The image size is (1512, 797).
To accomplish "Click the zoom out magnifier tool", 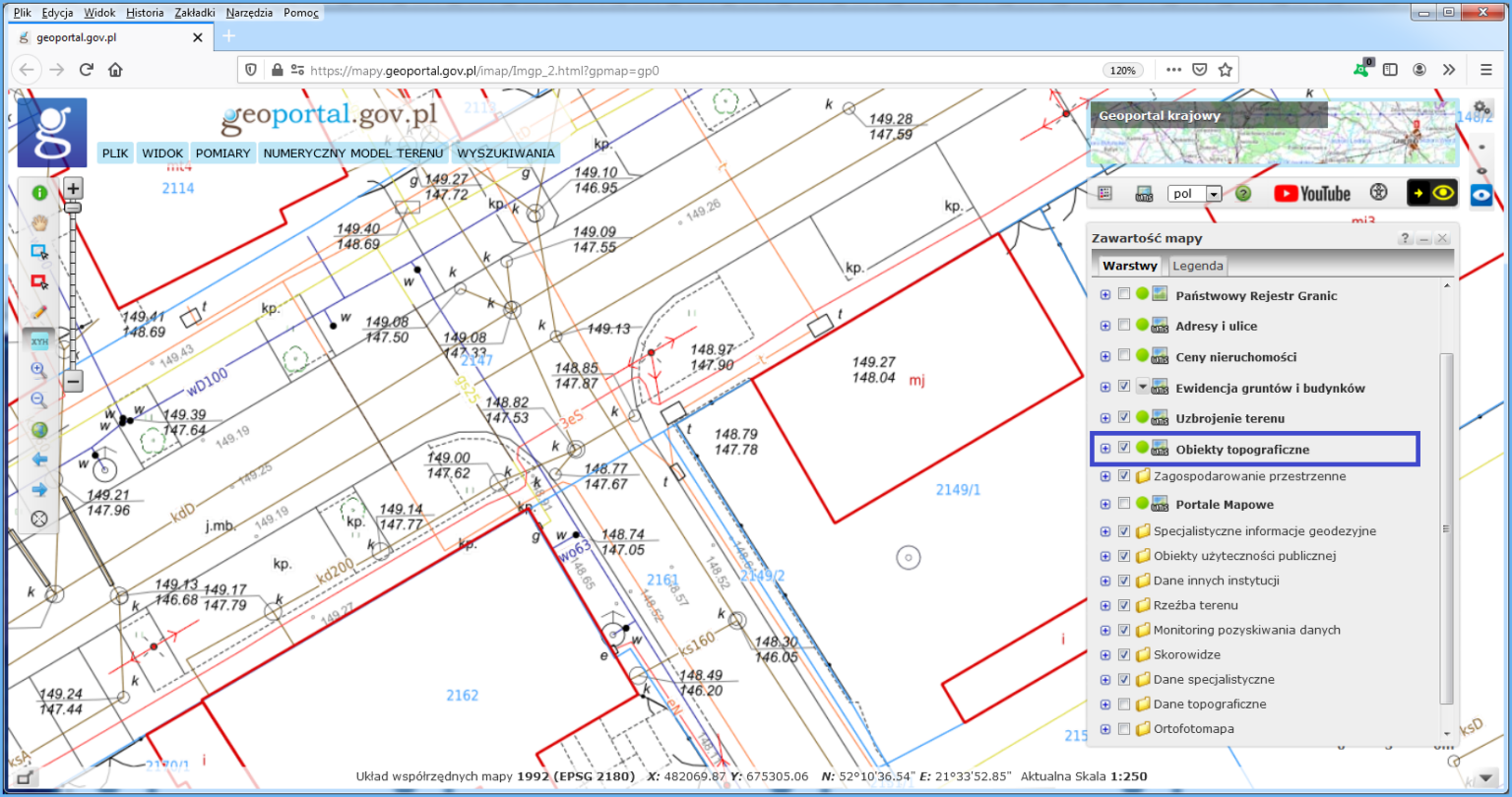I will (x=38, y=399).
